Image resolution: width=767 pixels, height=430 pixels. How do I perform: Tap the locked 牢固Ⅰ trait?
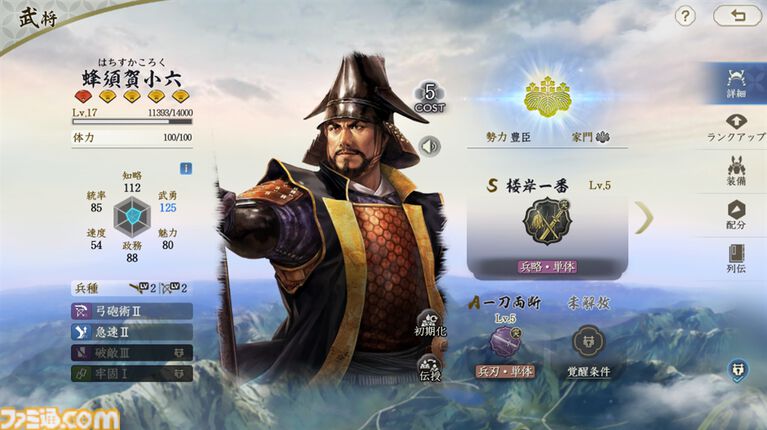click(132, 374)
